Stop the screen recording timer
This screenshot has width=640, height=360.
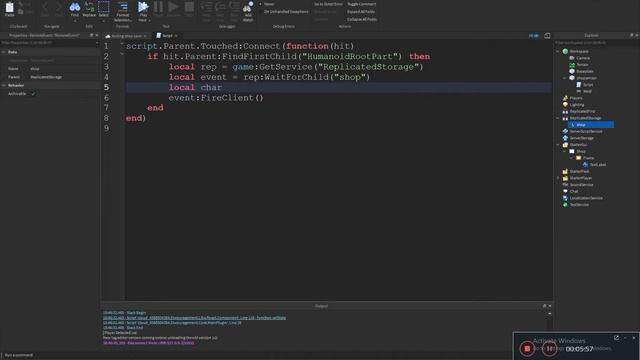pyautogui.click(x=527, y=349)
